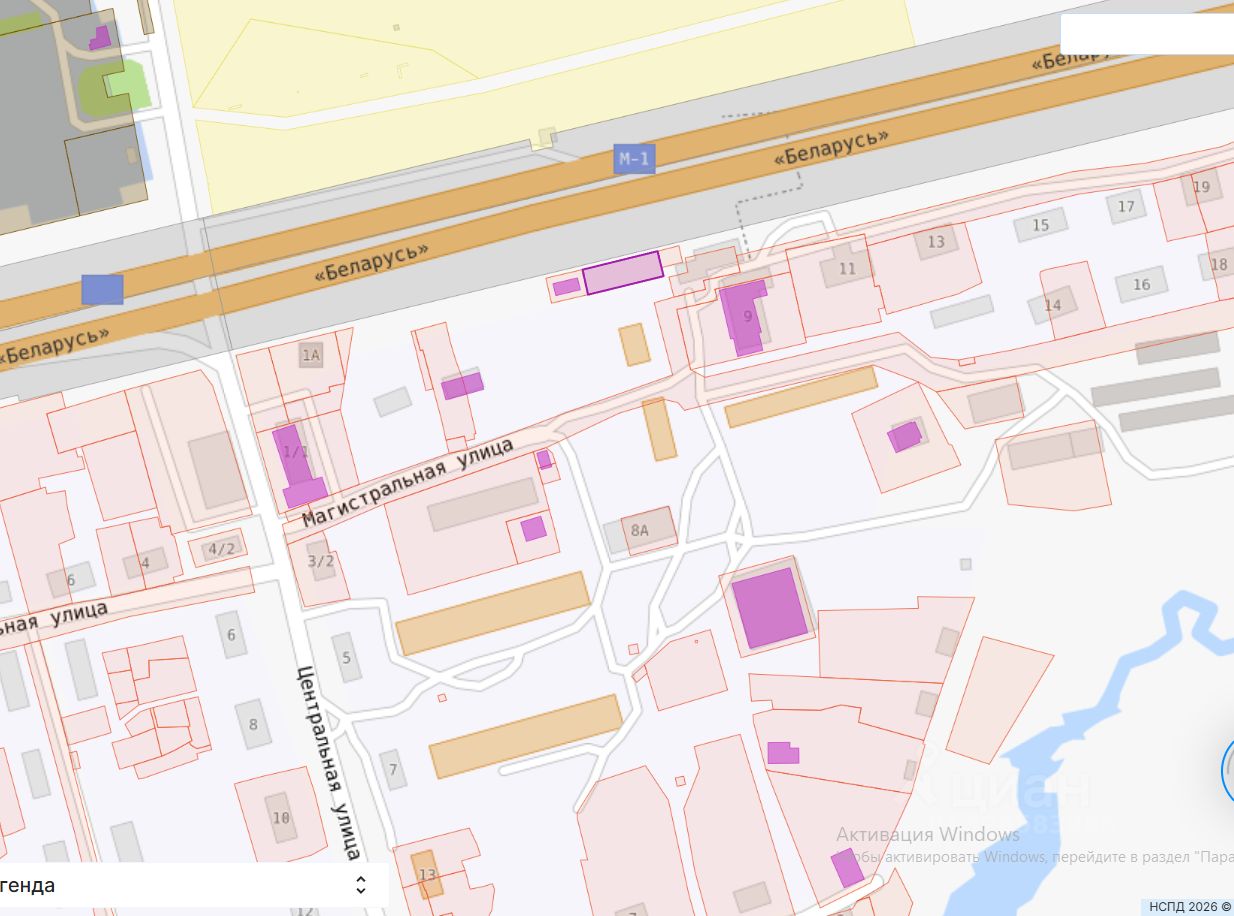The image size is (1234, 916).
Task: Select building number 5
Action: (x=347, y=657)
